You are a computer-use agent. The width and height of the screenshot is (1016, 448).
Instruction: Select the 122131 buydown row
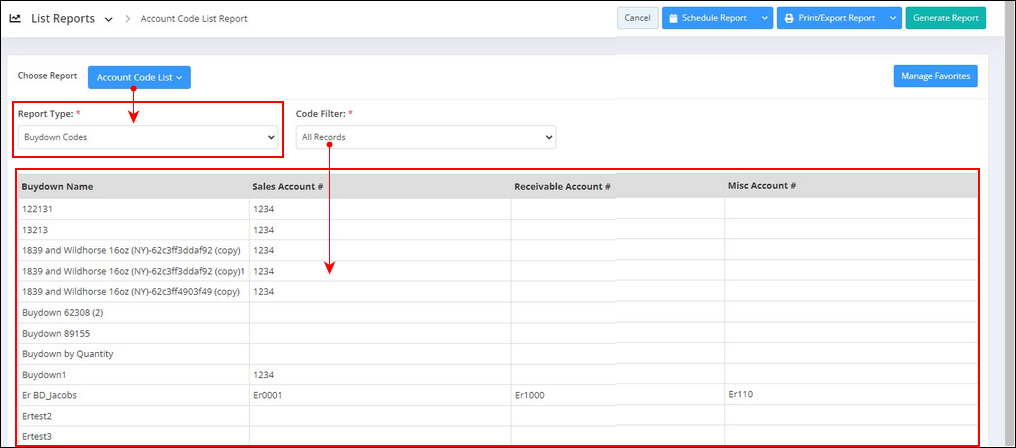click(498, 209)
